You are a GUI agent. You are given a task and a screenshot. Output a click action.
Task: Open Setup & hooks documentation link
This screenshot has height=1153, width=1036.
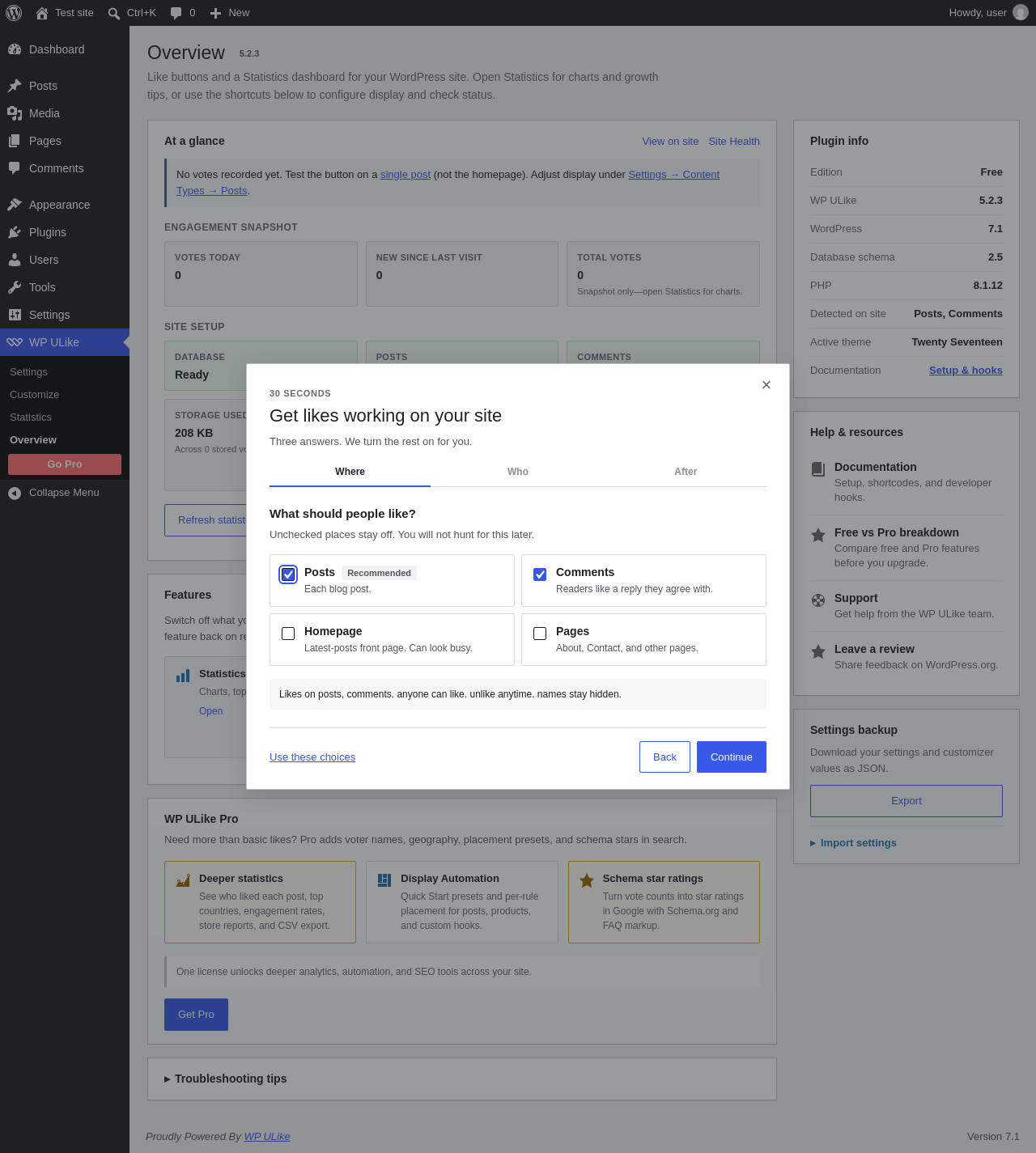point(966,371)
